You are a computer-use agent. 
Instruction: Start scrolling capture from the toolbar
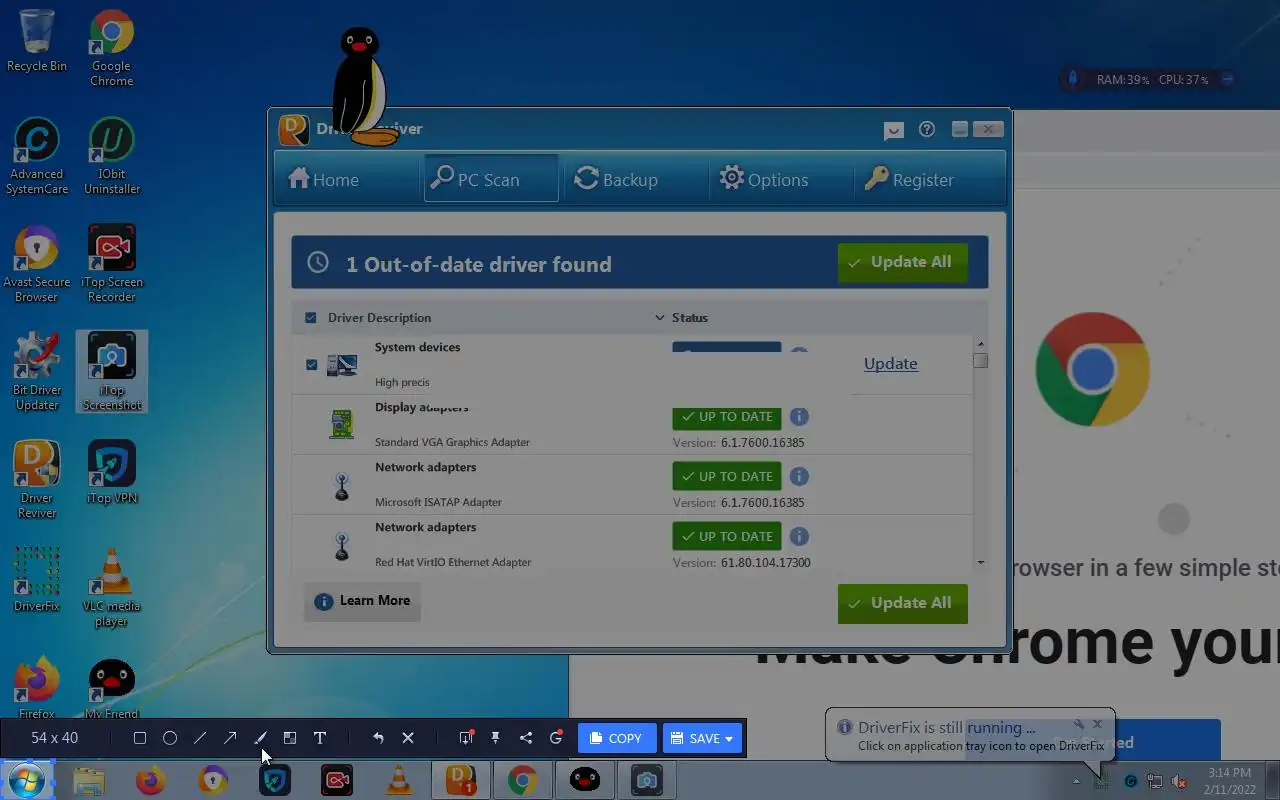point(466,738)
